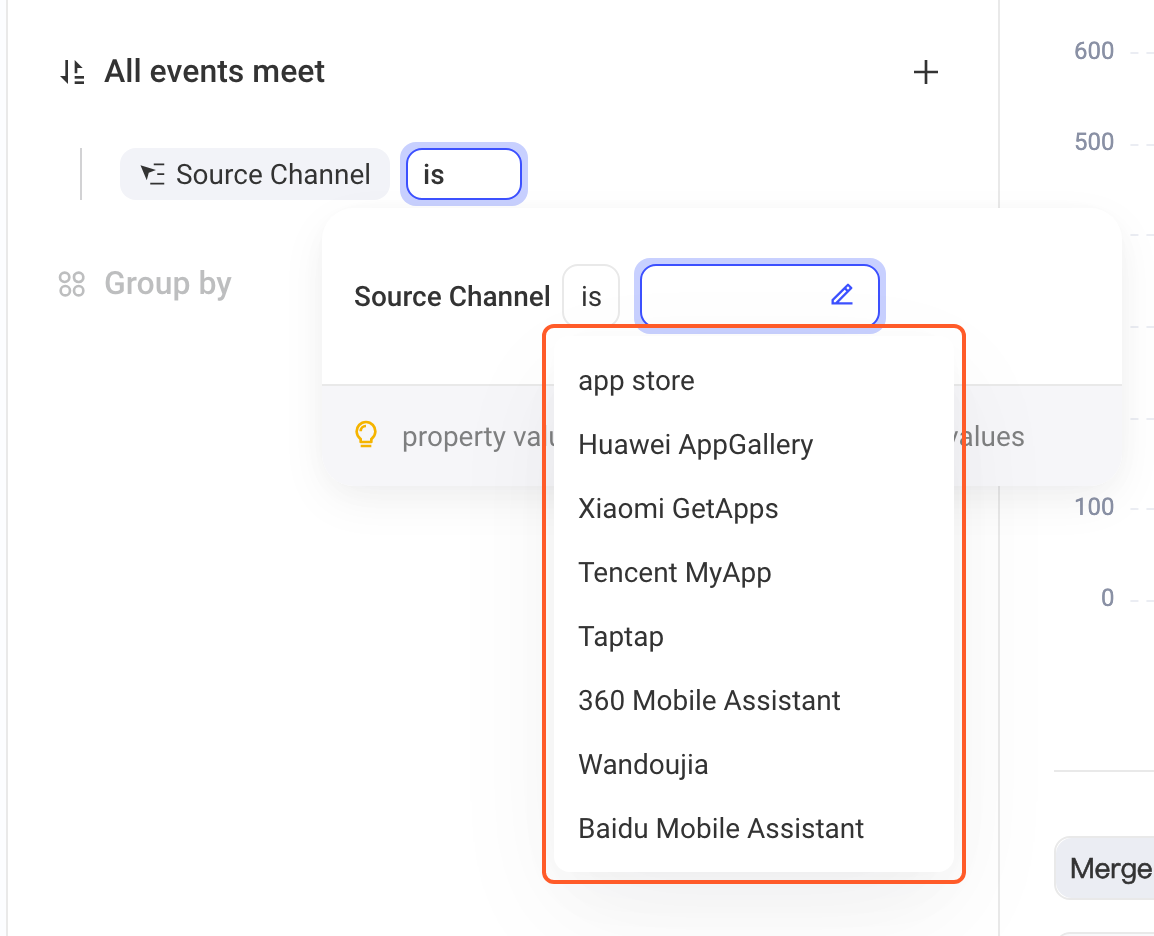Click the pencil edit icon in value field

pyautogui.click(x=842, y=295)
